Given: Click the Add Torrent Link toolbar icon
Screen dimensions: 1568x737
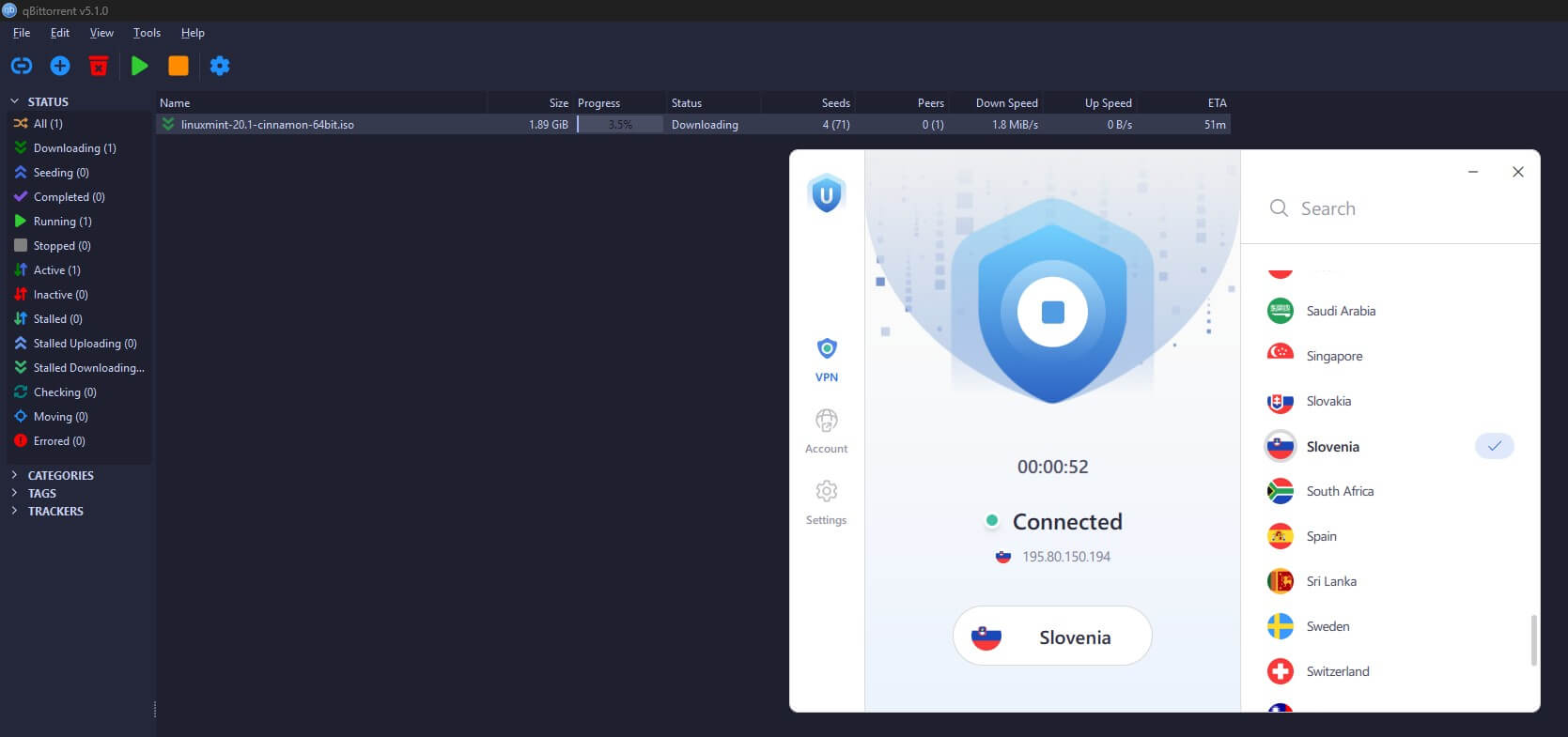Looking at the screenshot, I should pyautogui.click(x=22, y=66).
